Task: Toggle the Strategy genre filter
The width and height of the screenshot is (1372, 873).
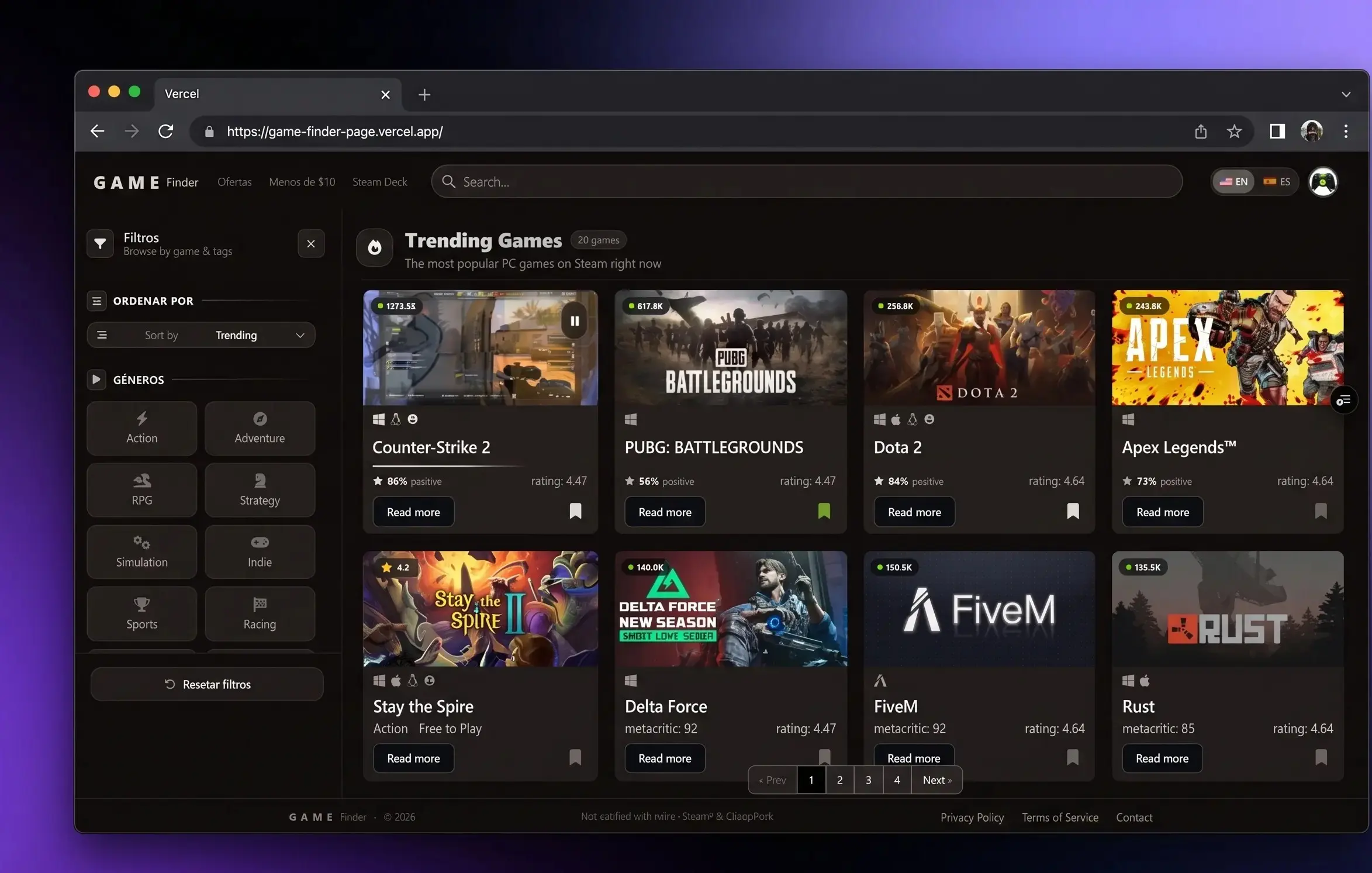Action: pyautogui.click(x=260, y=490)
